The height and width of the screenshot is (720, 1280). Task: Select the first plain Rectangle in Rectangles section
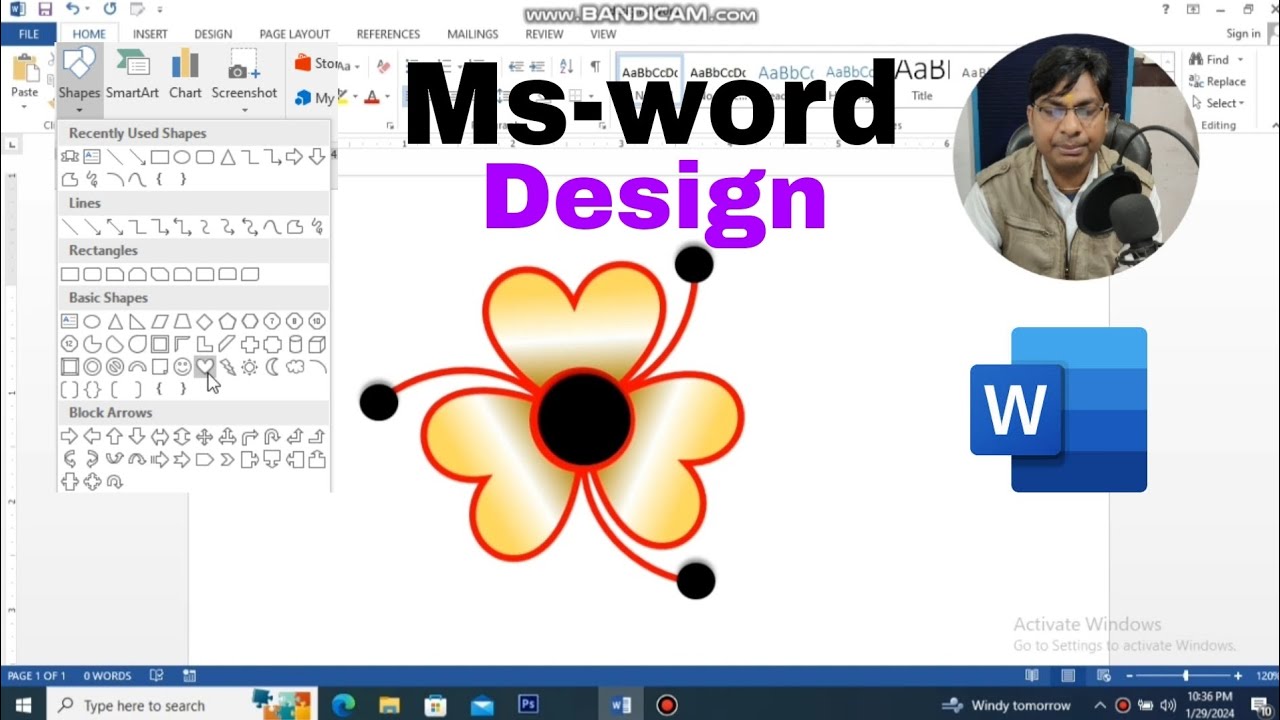point(69,274)
